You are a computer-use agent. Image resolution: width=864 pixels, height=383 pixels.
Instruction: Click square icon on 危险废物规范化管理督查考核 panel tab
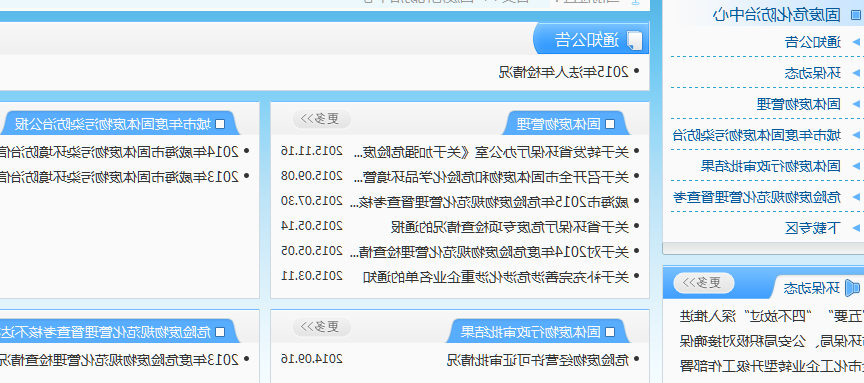click(x=220, y=332)
